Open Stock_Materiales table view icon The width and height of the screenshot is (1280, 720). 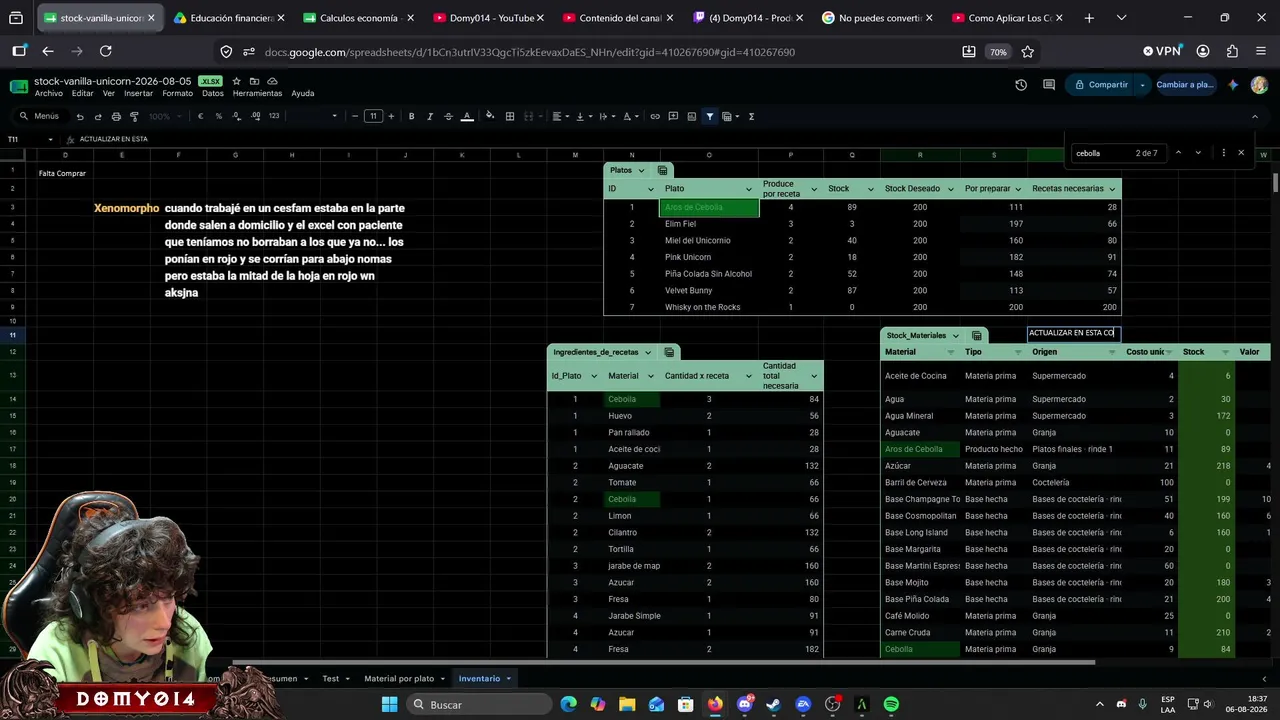point(977,336)
